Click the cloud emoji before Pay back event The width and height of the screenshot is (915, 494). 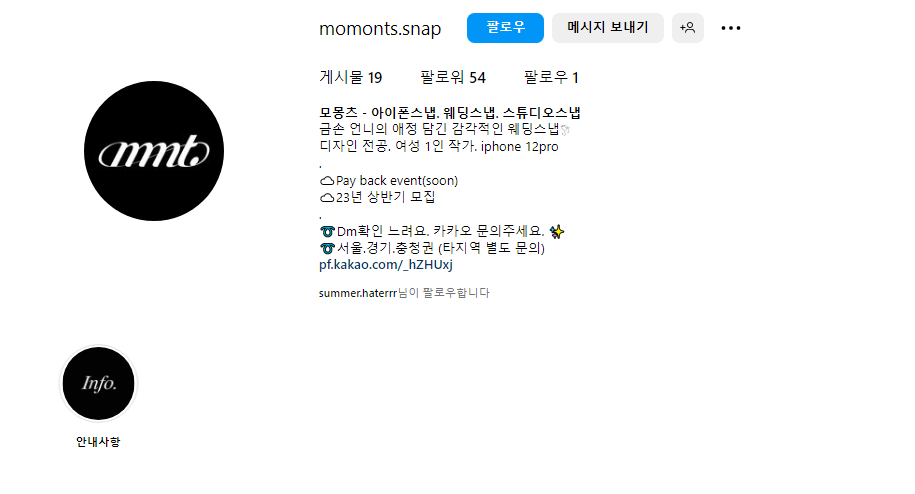tap(327, 181)
